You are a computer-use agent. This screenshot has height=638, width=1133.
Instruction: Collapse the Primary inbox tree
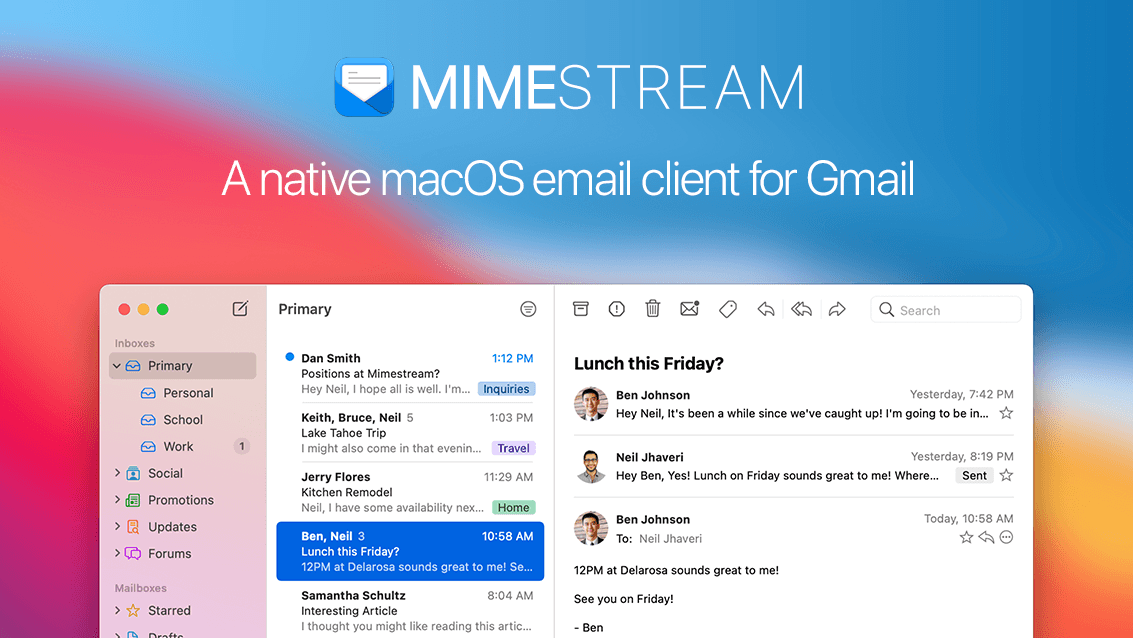pyautogui.click(x=117, y=366)
